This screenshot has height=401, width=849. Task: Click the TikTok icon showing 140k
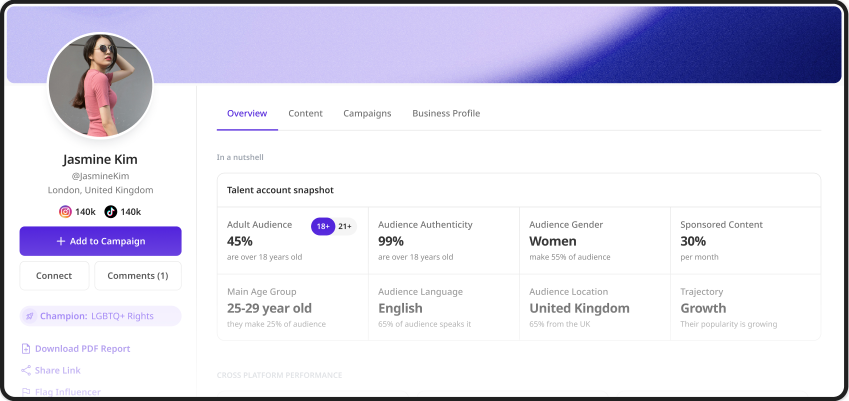[x=110, y=211]
